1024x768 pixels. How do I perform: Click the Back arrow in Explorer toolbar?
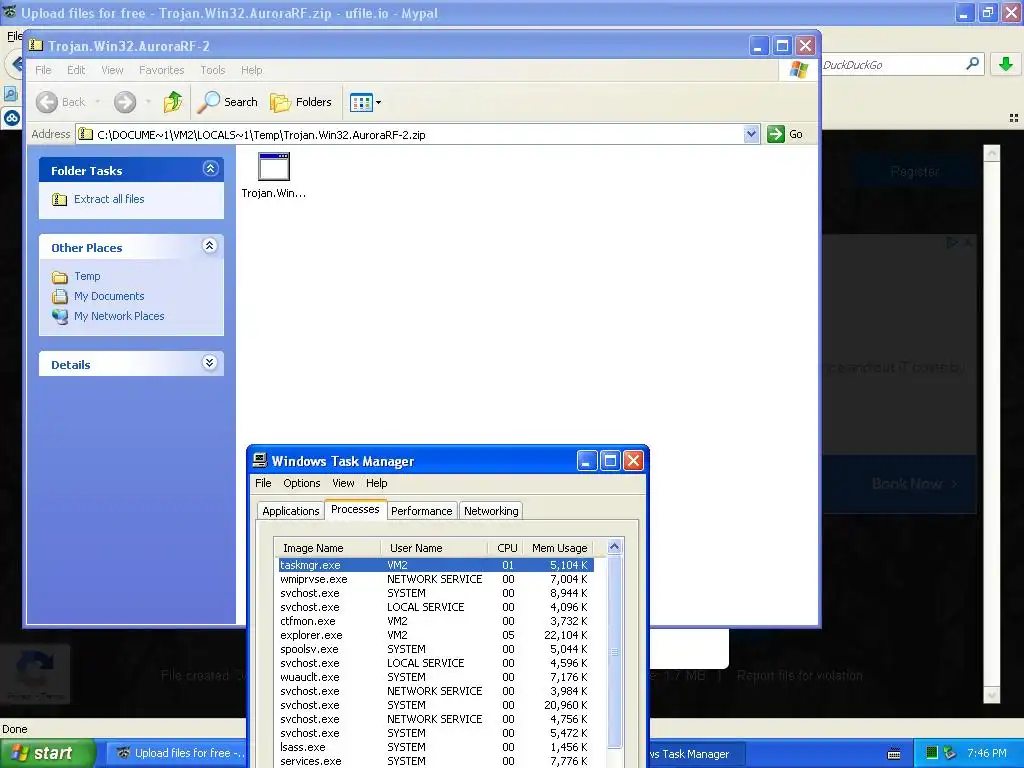(x=47, y=102)
